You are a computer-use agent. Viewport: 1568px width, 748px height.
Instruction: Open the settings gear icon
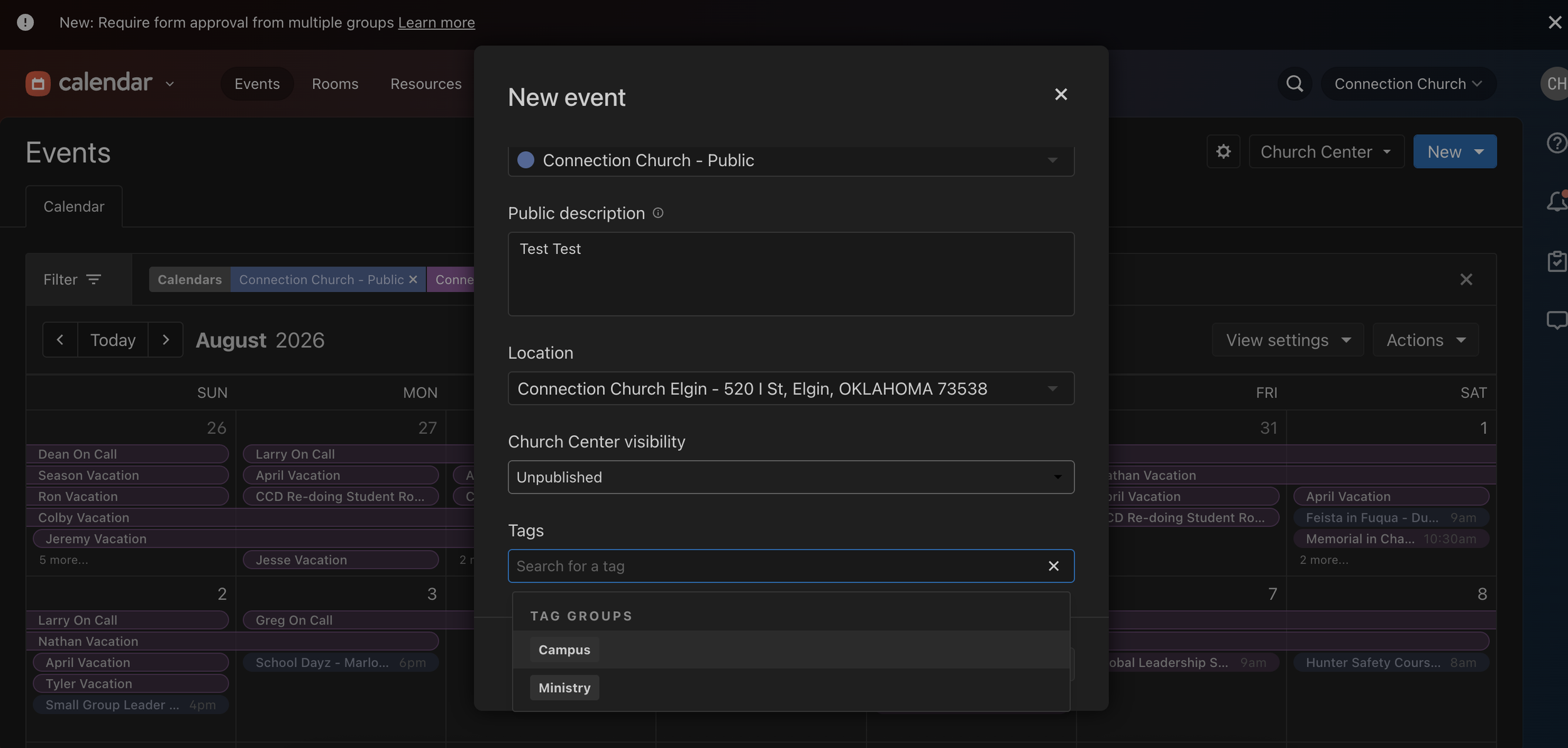pos(1223,152)
